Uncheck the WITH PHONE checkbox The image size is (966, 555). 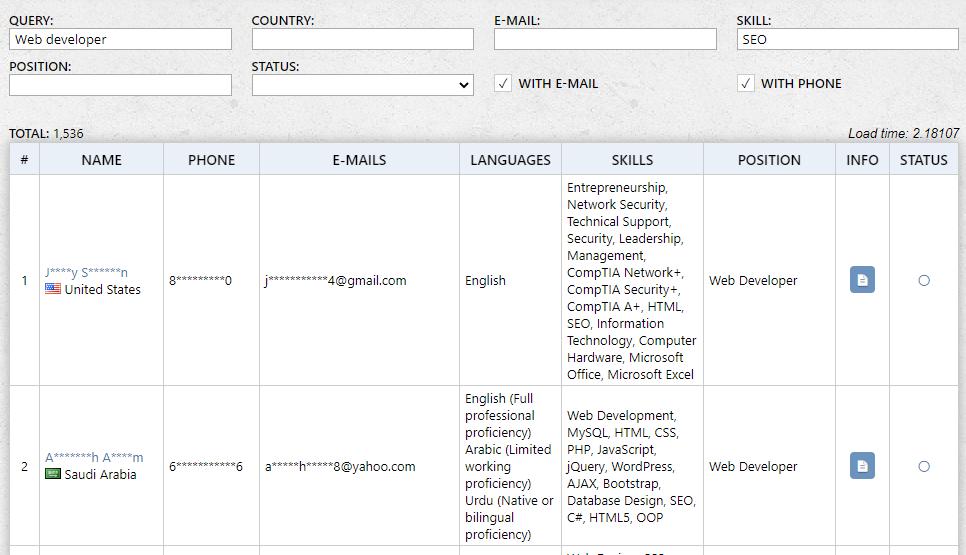(x=746, y=84)
